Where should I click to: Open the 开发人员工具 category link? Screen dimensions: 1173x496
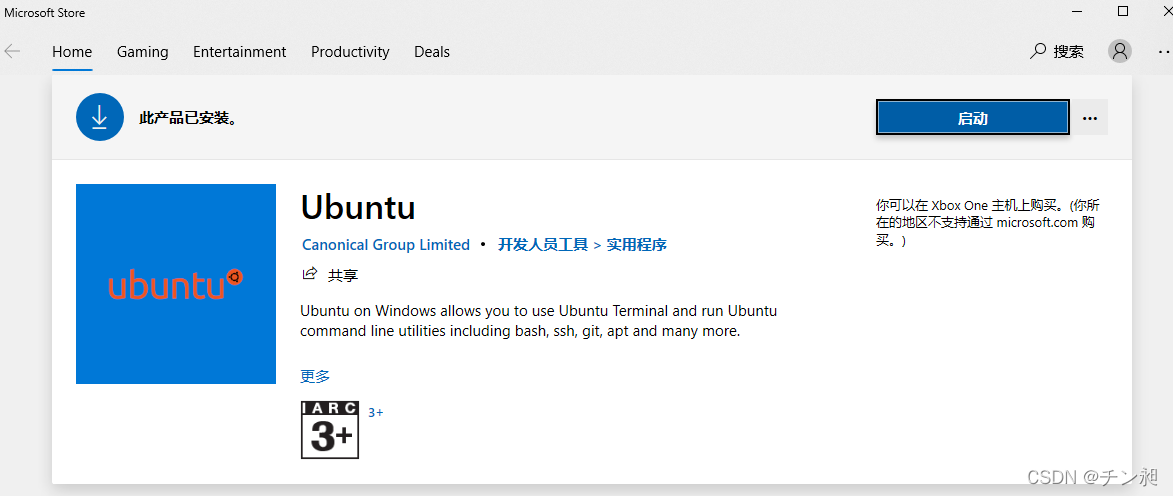point(543,245)
